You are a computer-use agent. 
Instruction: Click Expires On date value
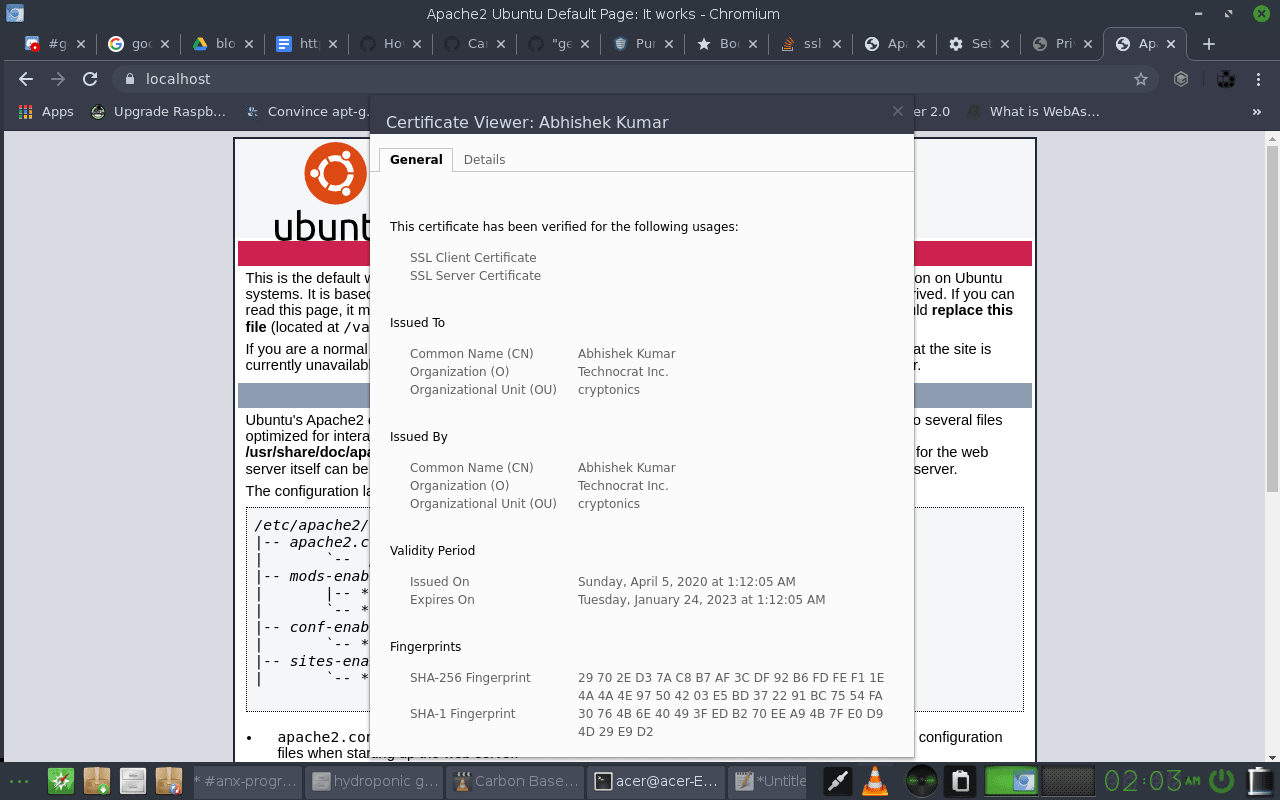(702, 600)
